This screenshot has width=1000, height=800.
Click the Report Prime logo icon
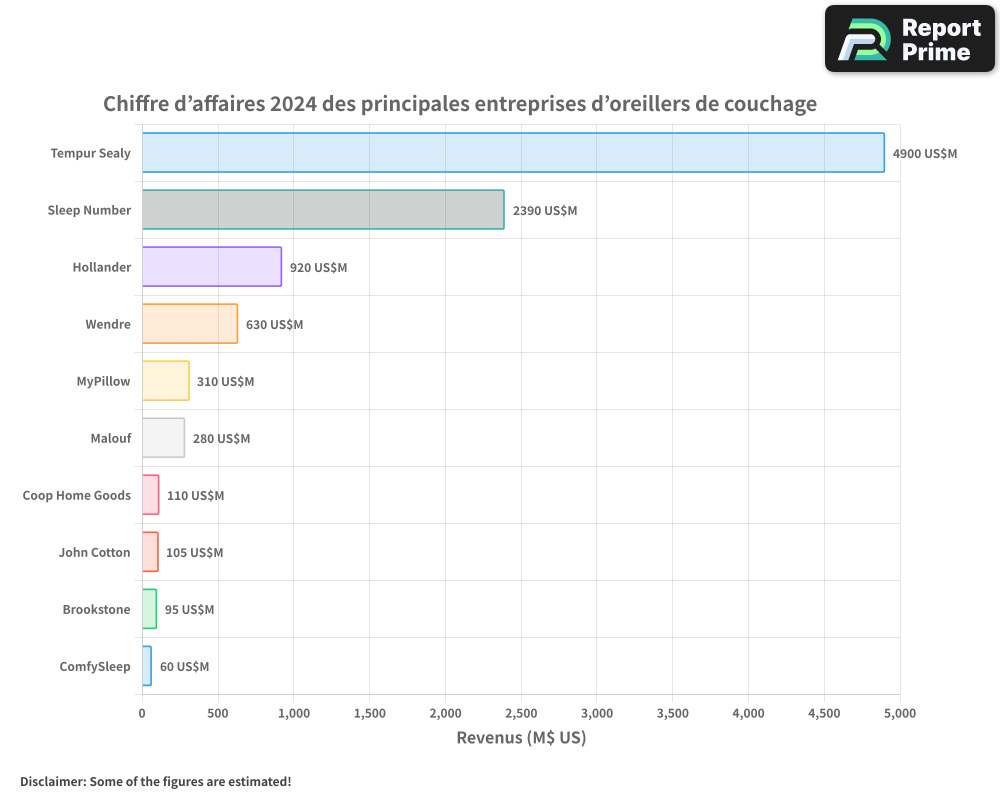coord(862,40)
